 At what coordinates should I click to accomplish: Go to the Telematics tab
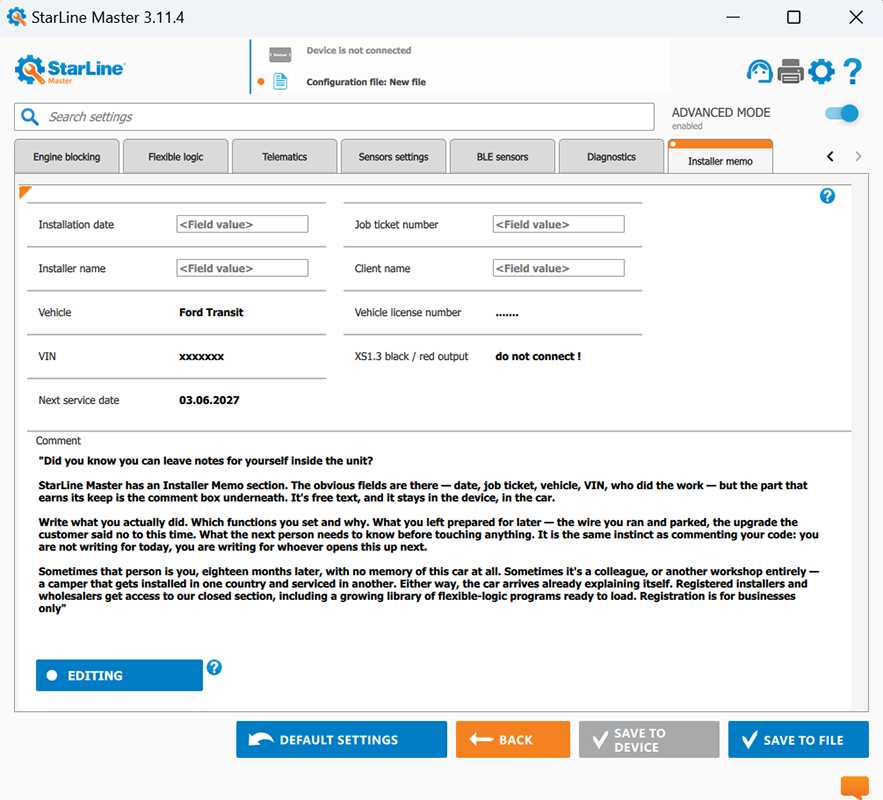(284, 157)
